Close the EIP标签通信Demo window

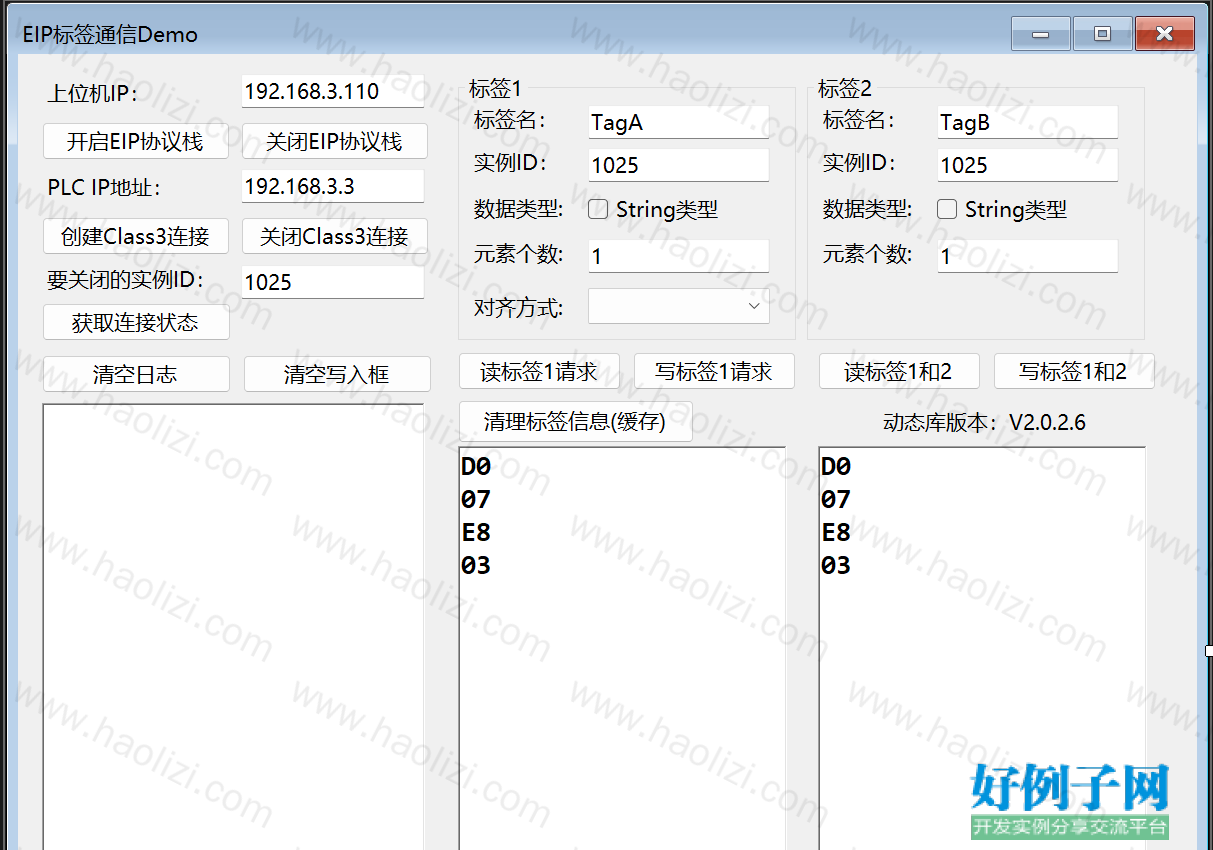pos(1165,34)
